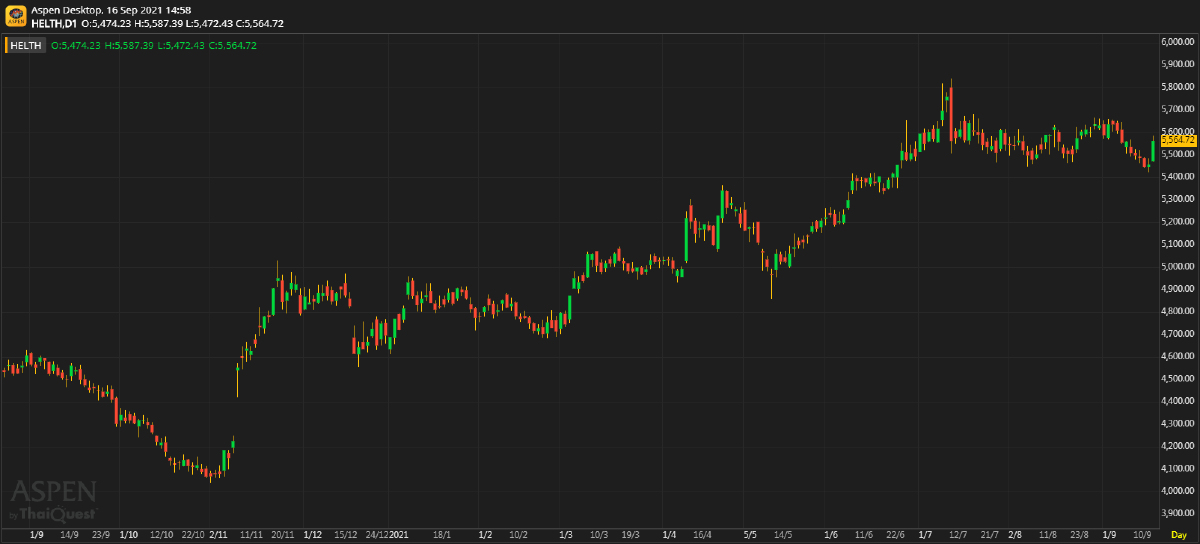This screenshot has height=544, width=1200.
Task: Click the 23/8 date axis label
Action: point(1079,535)
